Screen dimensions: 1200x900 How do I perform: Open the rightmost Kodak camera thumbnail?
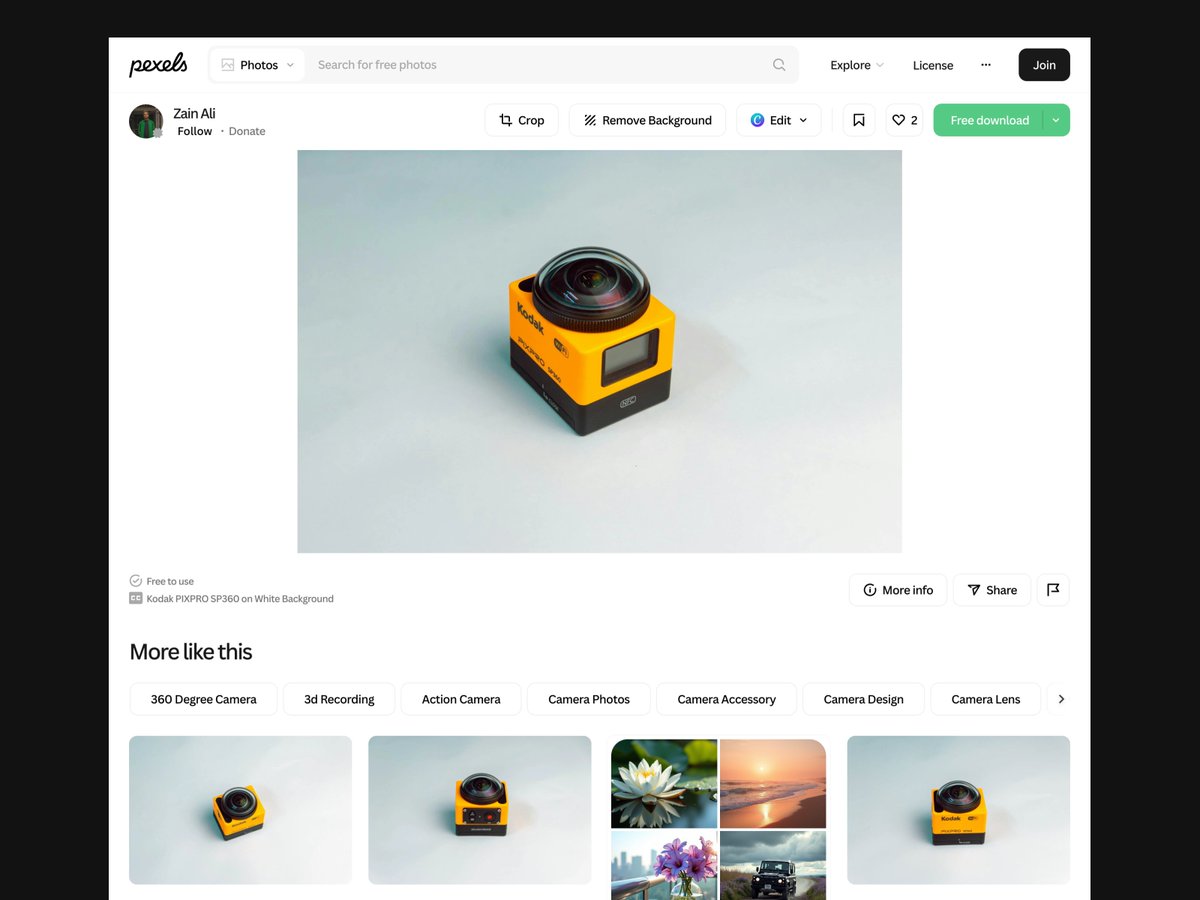958,810
